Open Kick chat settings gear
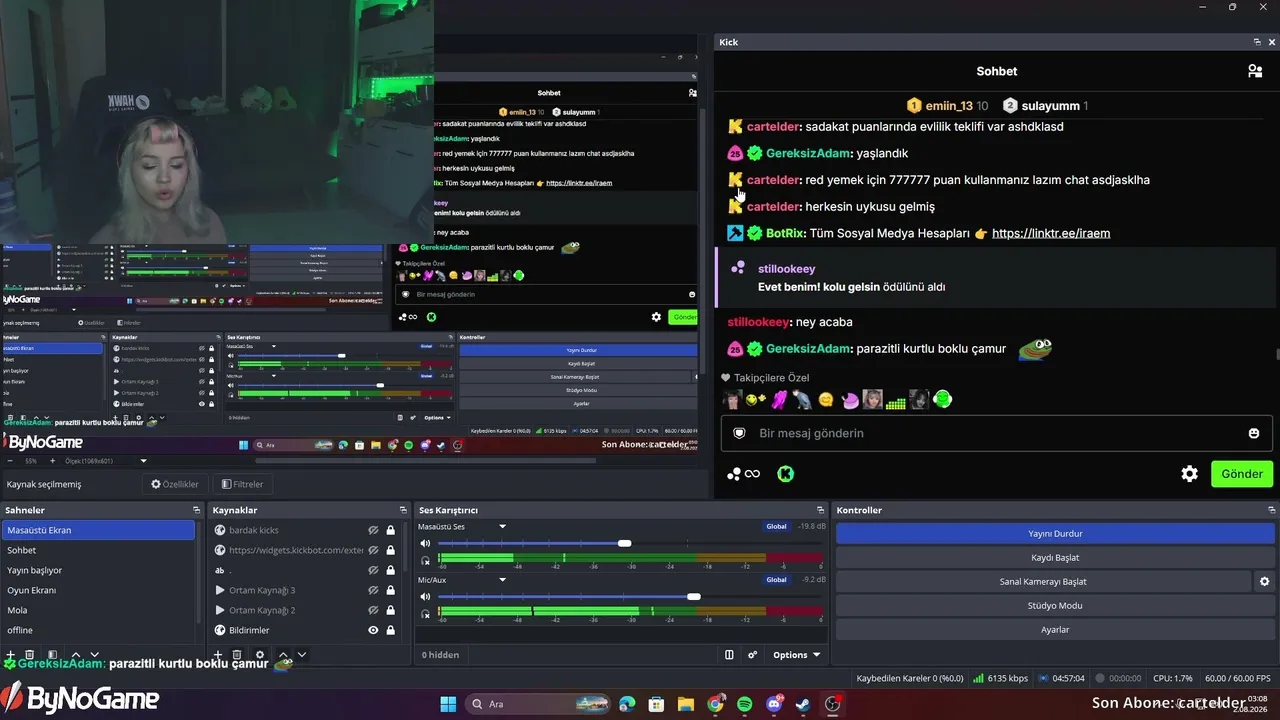The image size is (1280, 720). [1189, 474]
